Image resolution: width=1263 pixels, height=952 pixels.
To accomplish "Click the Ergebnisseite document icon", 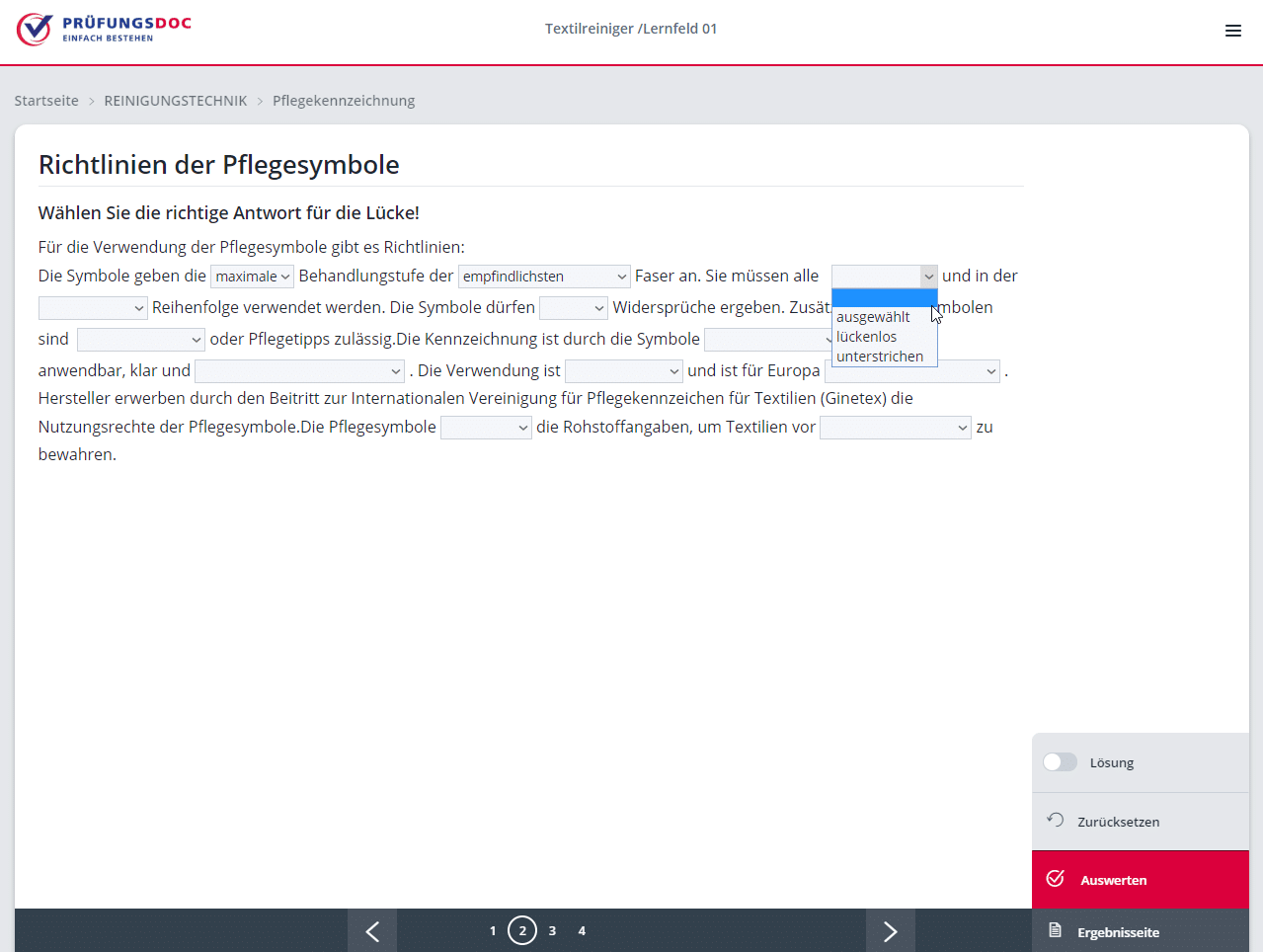I will coord(1056,930).
